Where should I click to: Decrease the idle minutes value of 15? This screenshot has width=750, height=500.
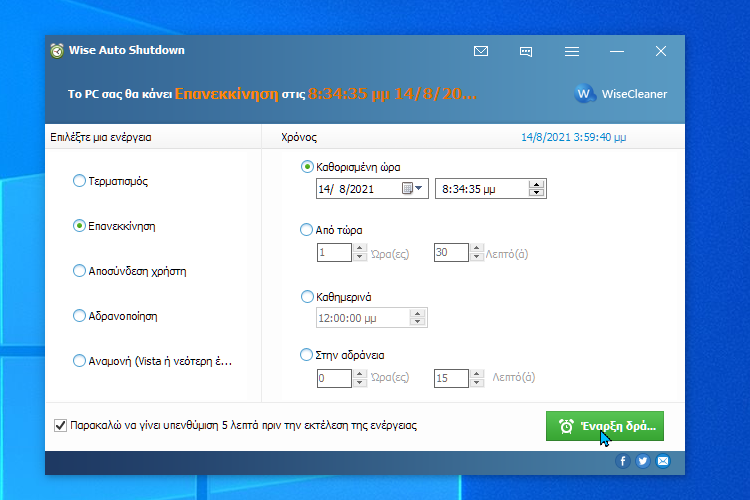tap(476, 382)
